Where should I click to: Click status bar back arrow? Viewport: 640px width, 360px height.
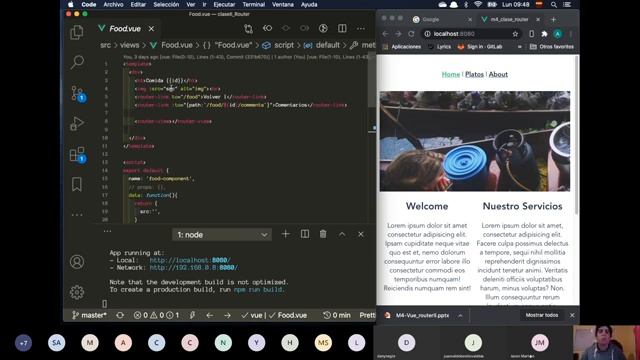209,315
